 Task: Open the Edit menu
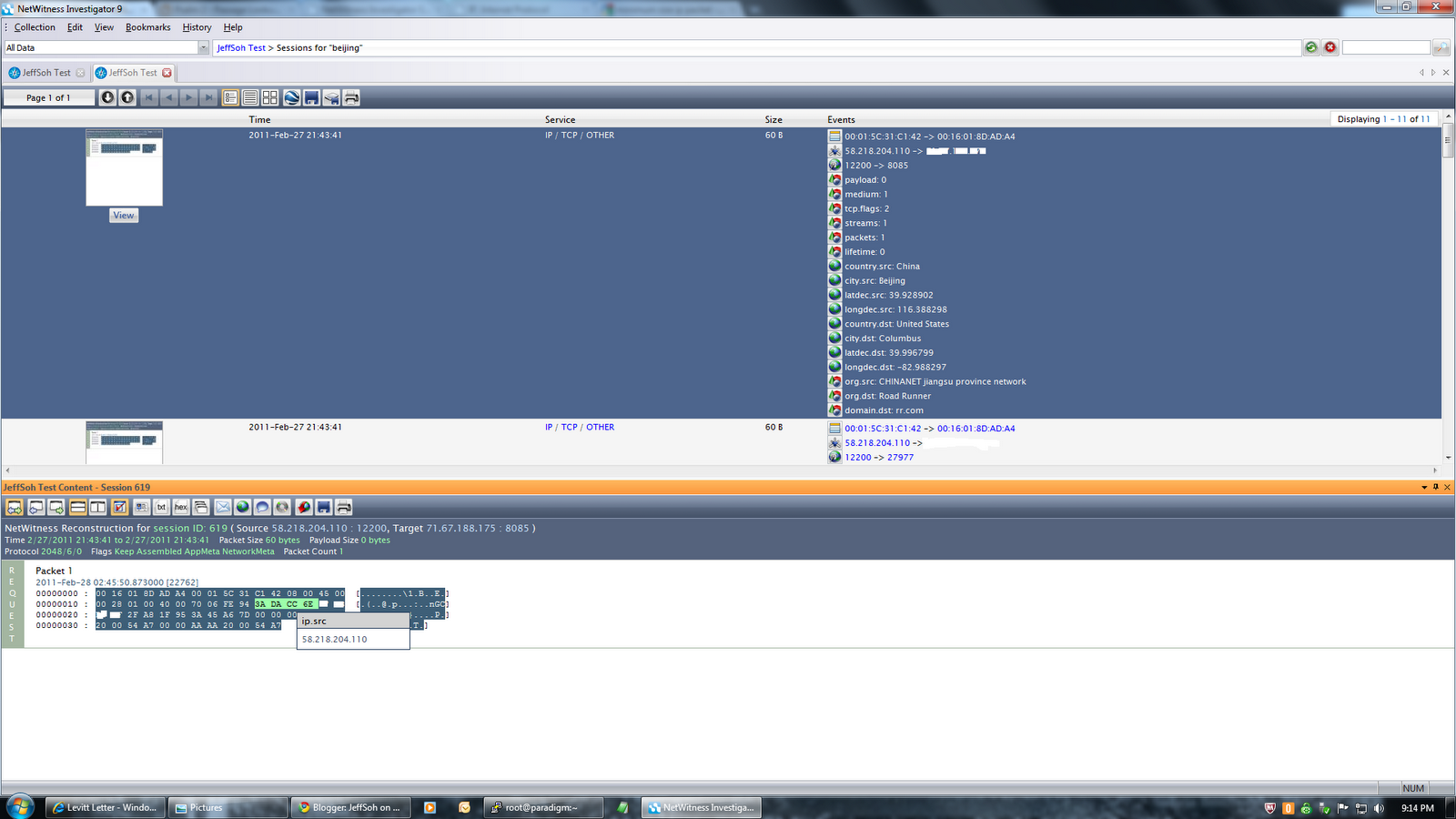[x=75, y=27]
